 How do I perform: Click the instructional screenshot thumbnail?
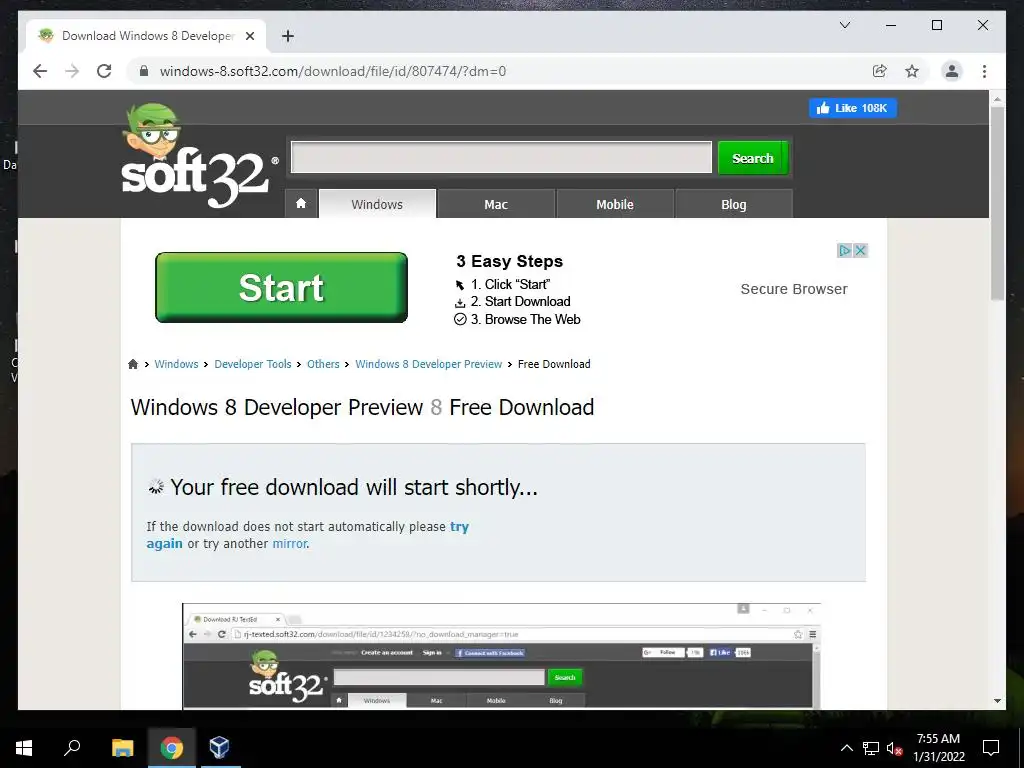[501, 656]
